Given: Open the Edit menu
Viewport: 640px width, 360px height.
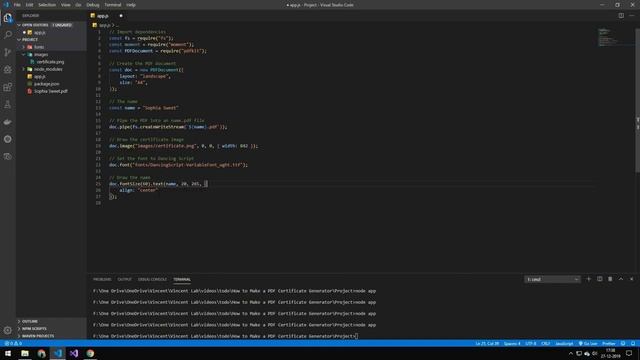Looking at the screenshot, I should 29,5.
